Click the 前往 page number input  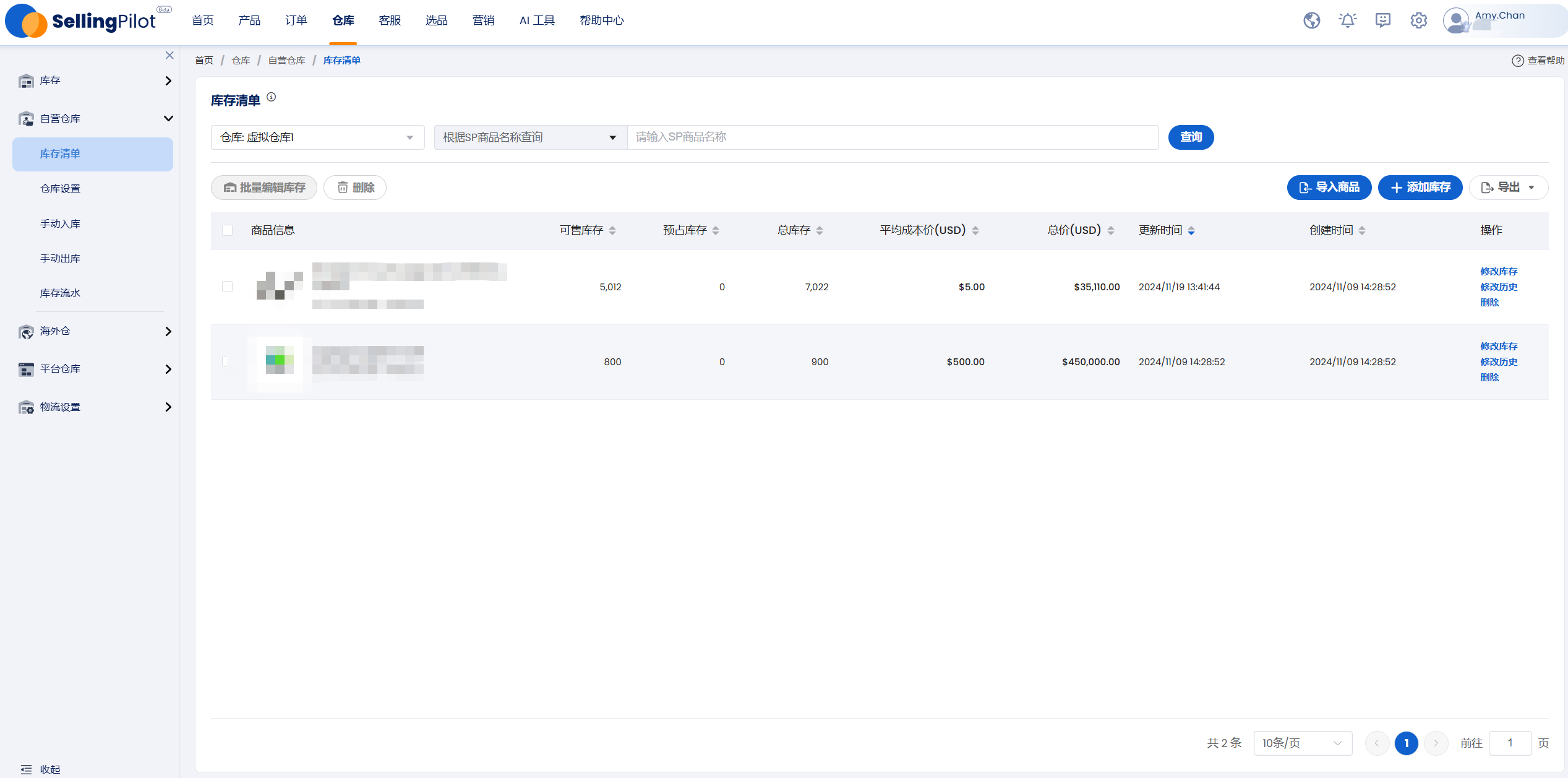1510,743
